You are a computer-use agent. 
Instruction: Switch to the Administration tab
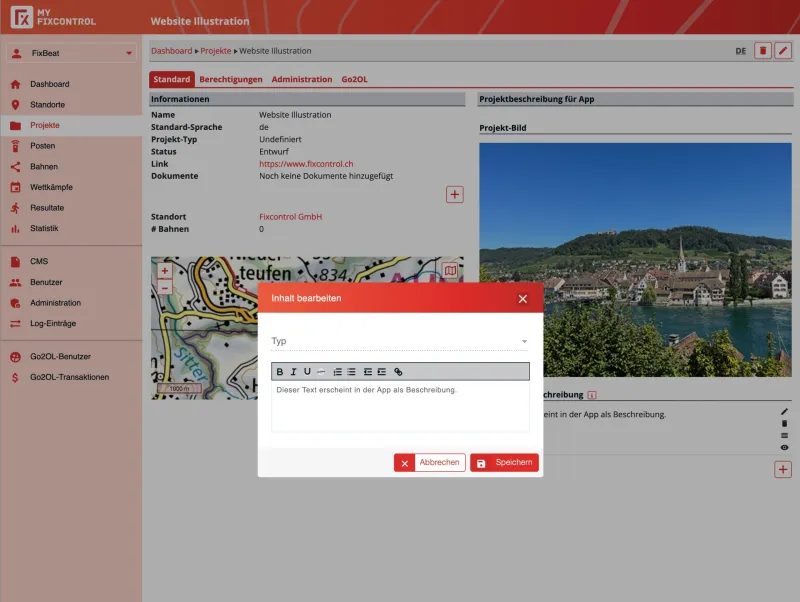point(302,80)
